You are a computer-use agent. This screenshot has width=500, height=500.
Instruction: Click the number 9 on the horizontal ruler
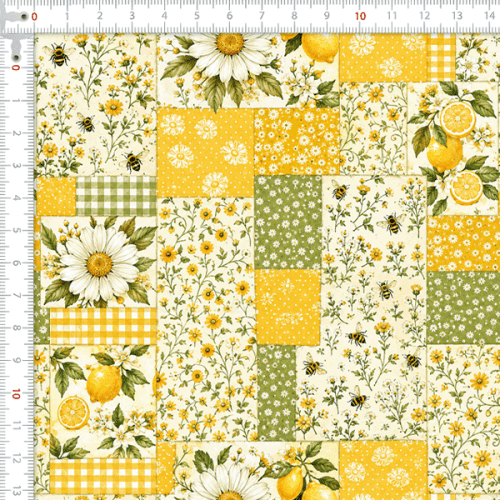(x=327, y=16)
